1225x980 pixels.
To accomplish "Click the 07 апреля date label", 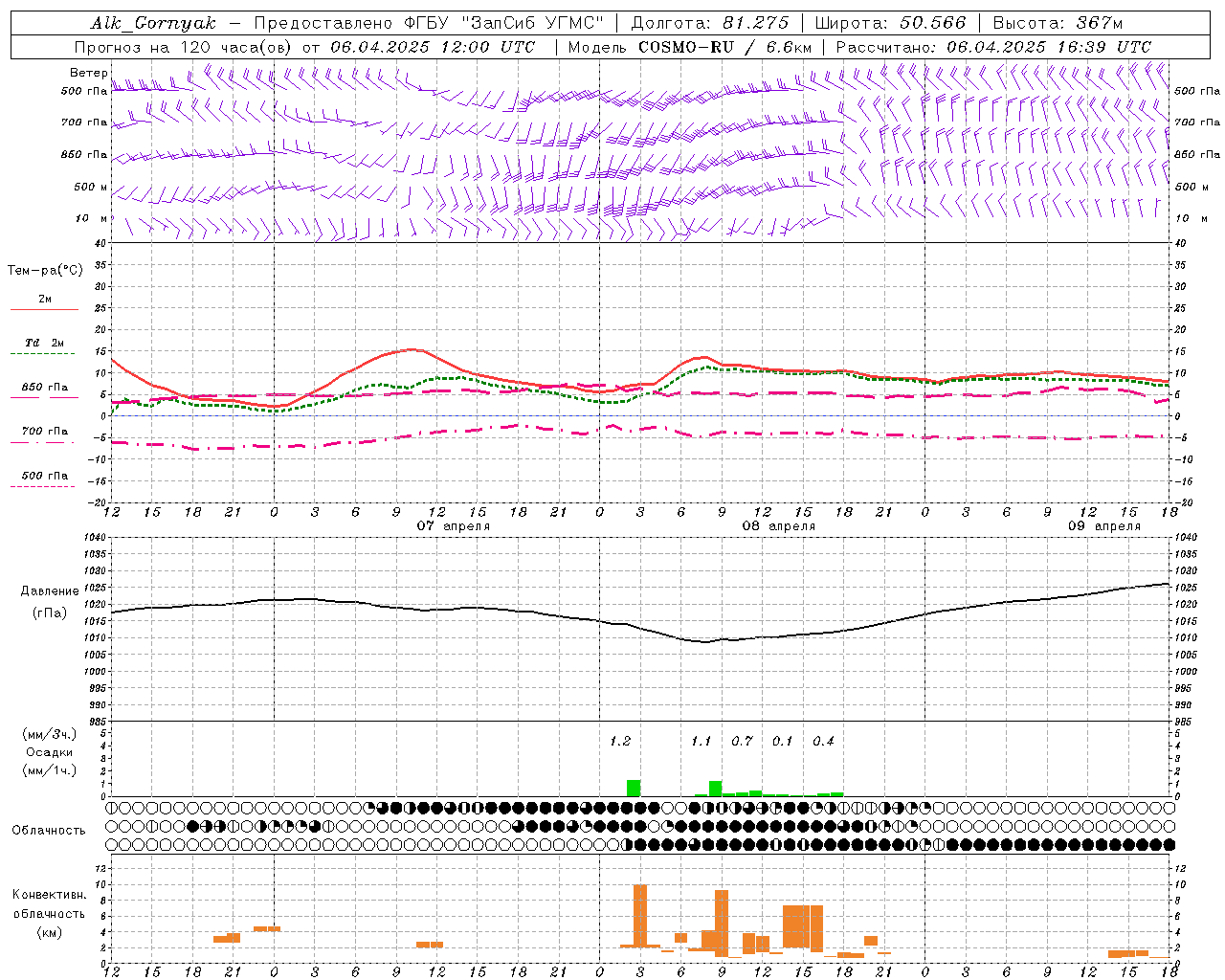I will click(454, 526).
